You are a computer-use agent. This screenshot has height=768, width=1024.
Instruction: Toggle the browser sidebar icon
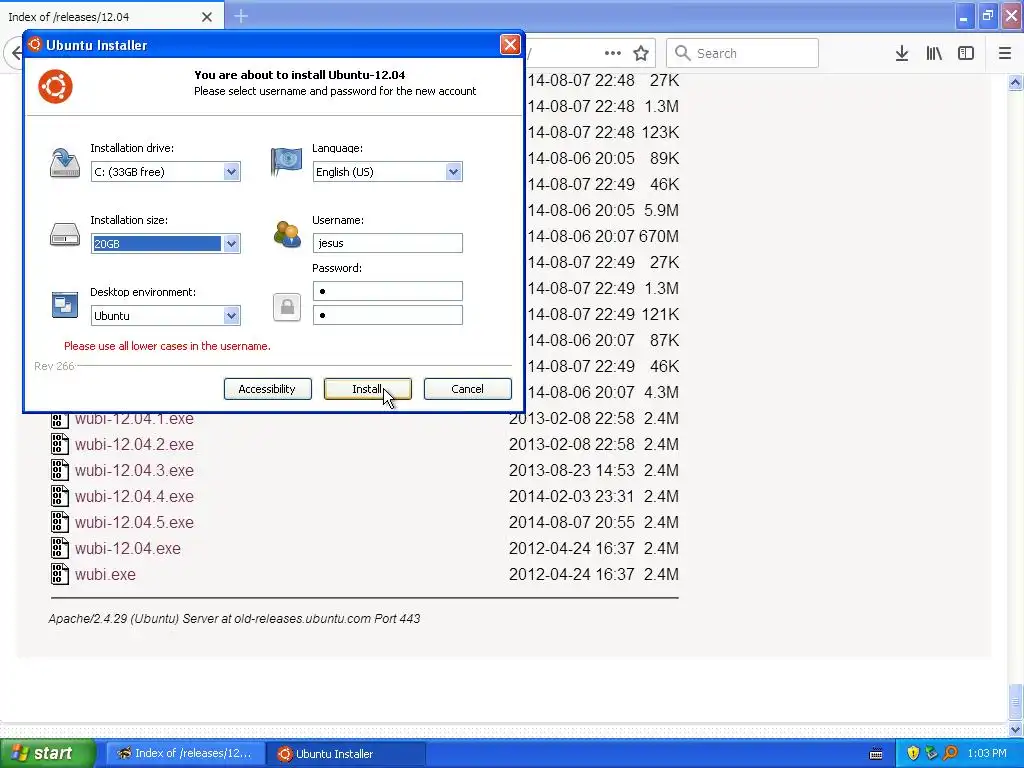coord(966,53)
